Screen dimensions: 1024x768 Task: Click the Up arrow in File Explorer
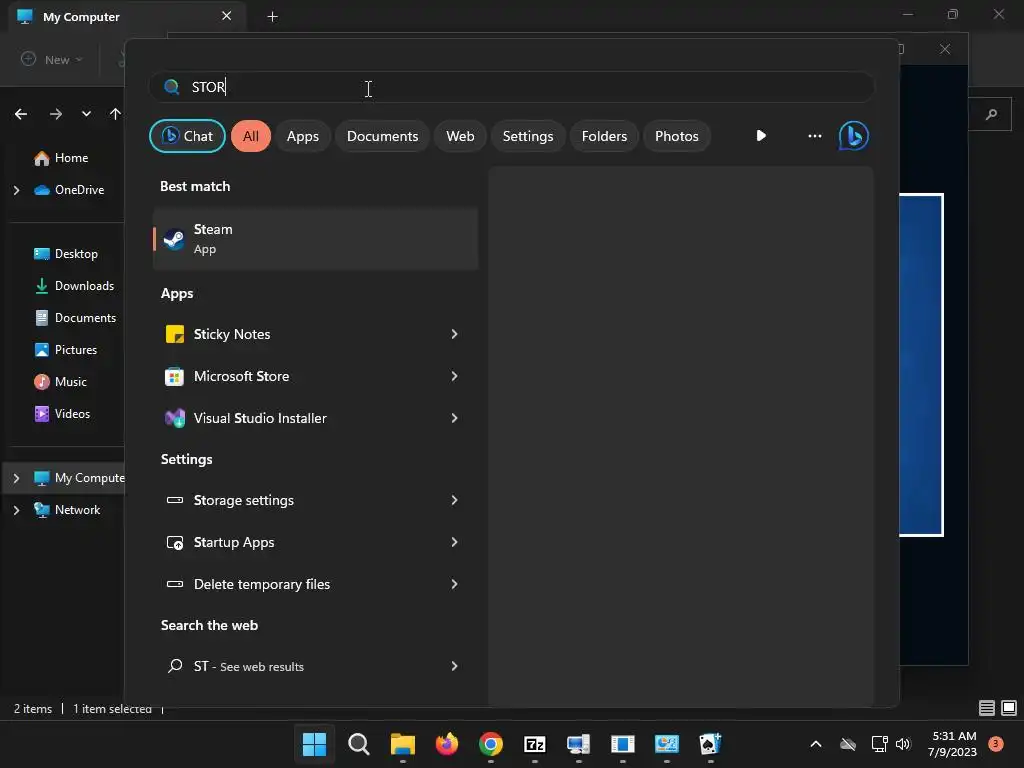coord(116,114)
